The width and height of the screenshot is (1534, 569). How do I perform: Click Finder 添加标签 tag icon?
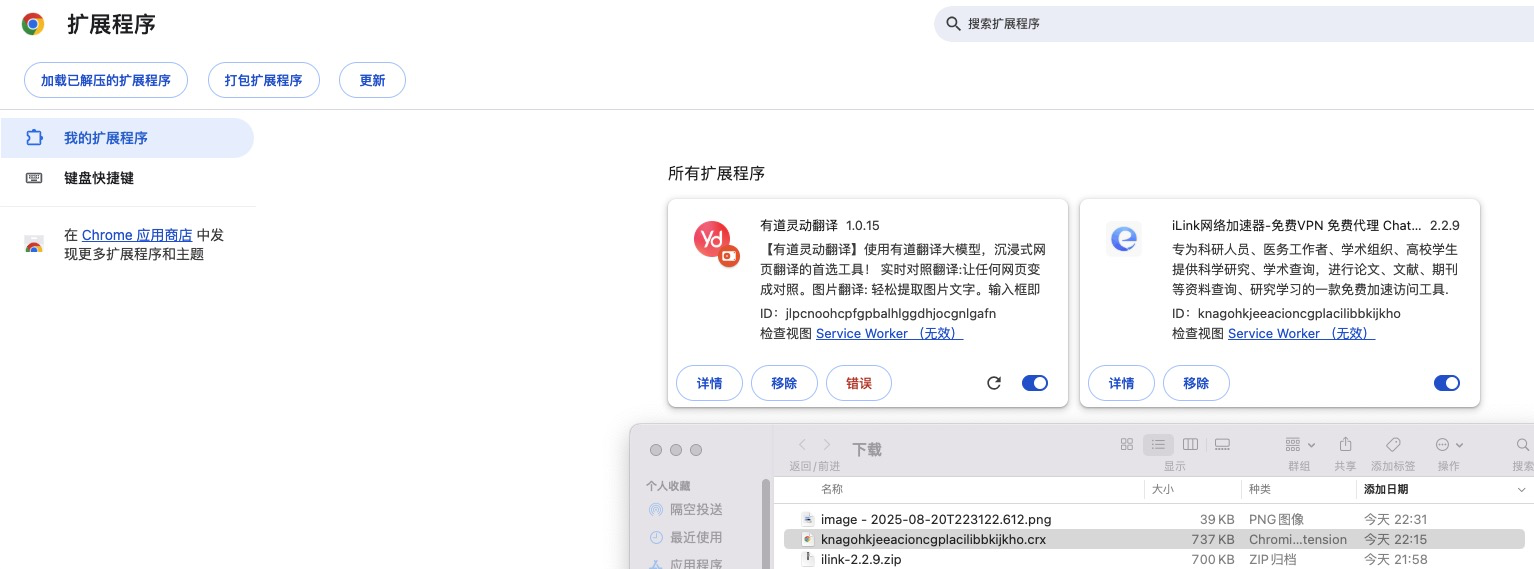pos(1393,444)
